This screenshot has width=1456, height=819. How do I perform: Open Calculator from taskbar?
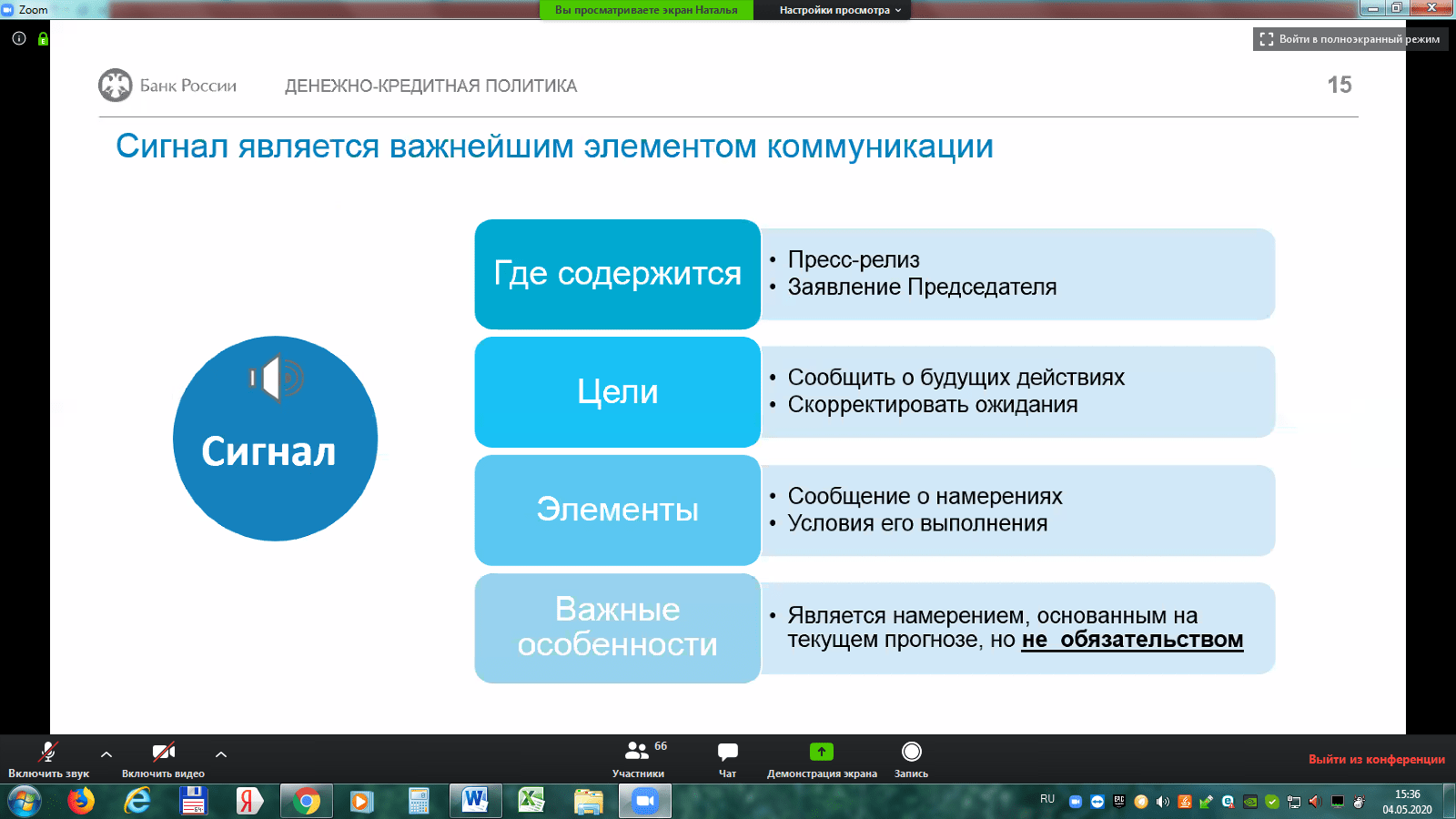419,801
